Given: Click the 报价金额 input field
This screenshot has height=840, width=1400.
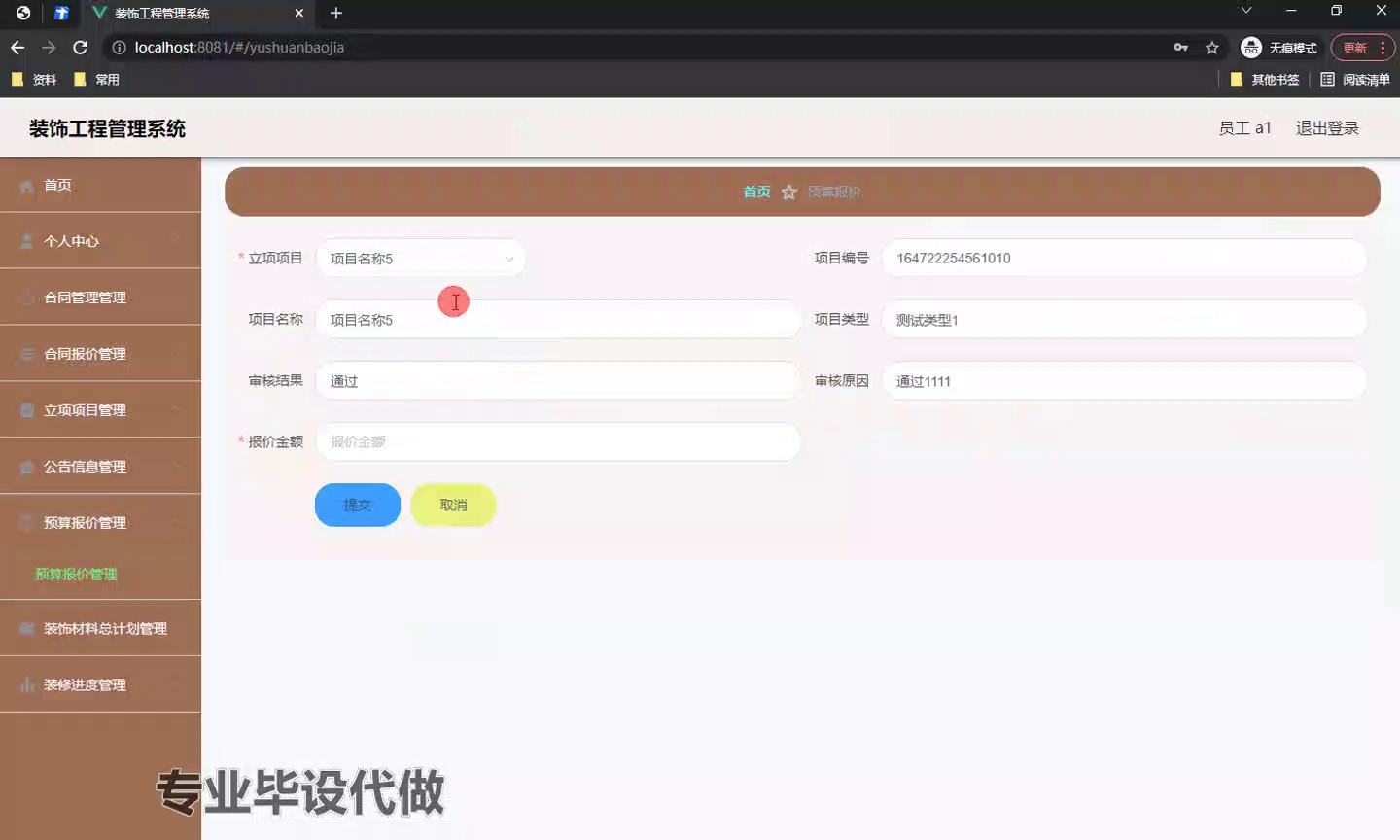Looking at the screenshot, I should (x=558, y=442).
